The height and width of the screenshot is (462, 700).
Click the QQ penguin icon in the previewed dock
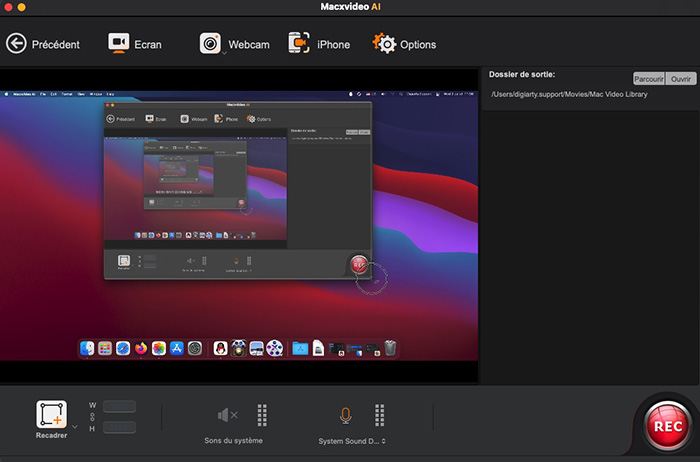click(x=221, y=348)
